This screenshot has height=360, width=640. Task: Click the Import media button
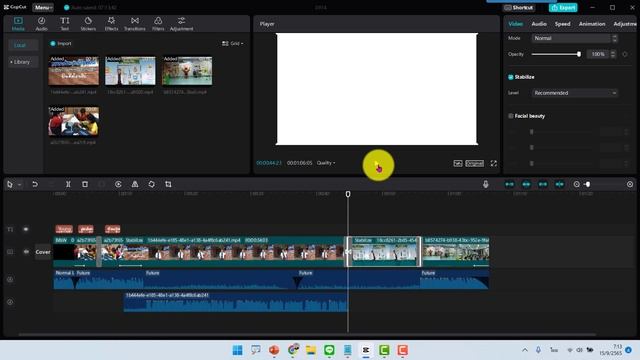(x=60, y=43)
